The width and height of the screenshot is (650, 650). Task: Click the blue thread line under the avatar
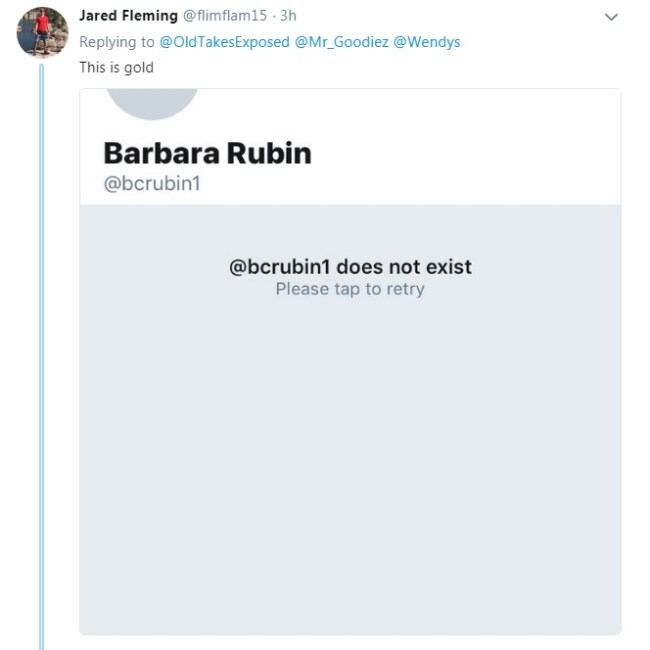click(42, 350)
